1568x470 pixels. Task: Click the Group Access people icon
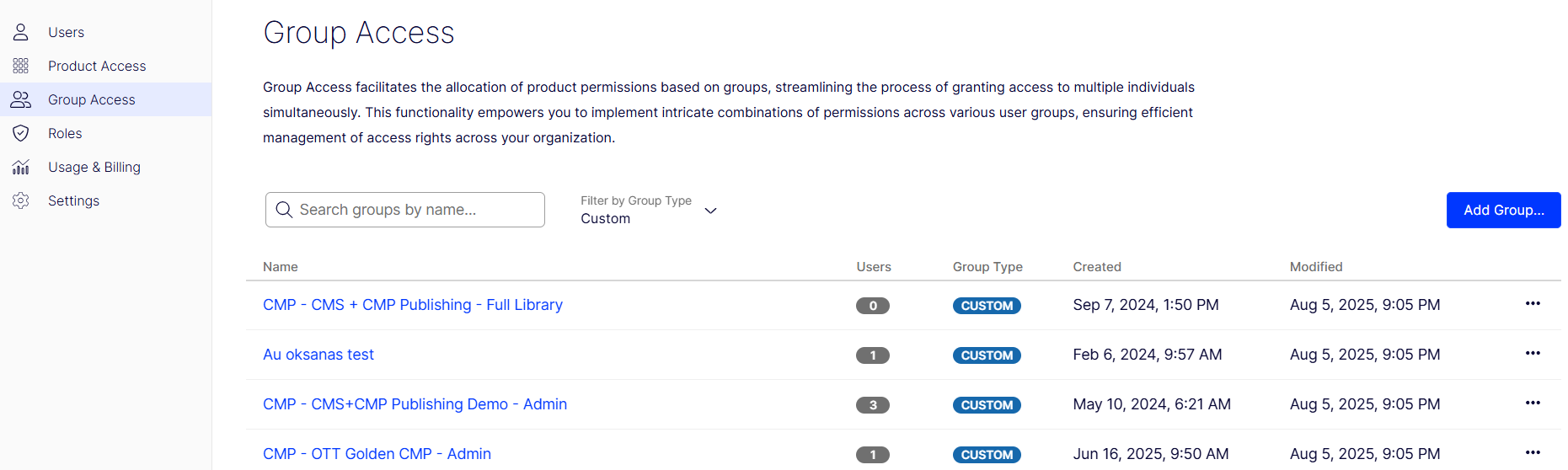(x=21, y=99)
